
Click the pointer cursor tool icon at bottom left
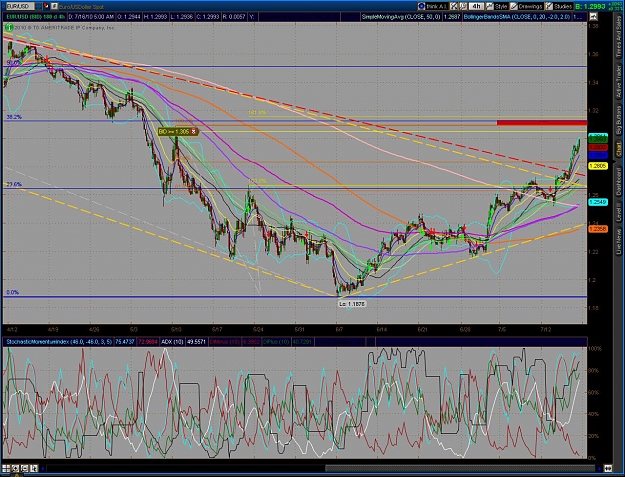click(x=33, y=468)
